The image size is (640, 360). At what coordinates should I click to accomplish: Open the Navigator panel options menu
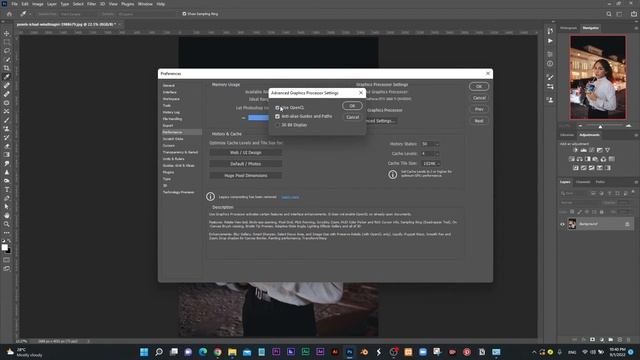point(636,28)
